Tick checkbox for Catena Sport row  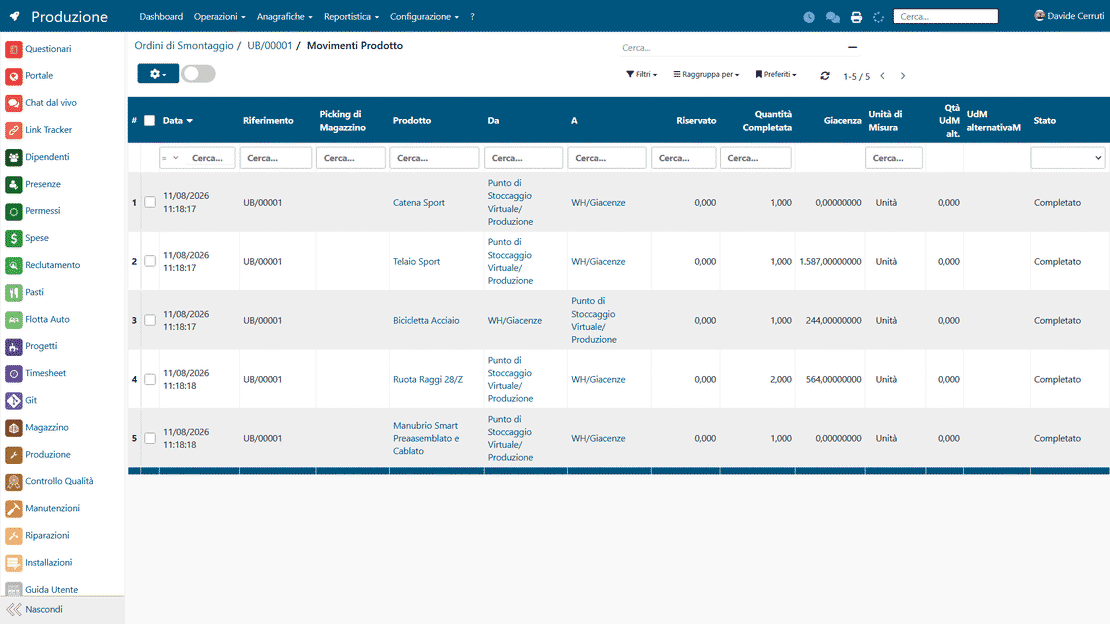click(x=150, y=203)
